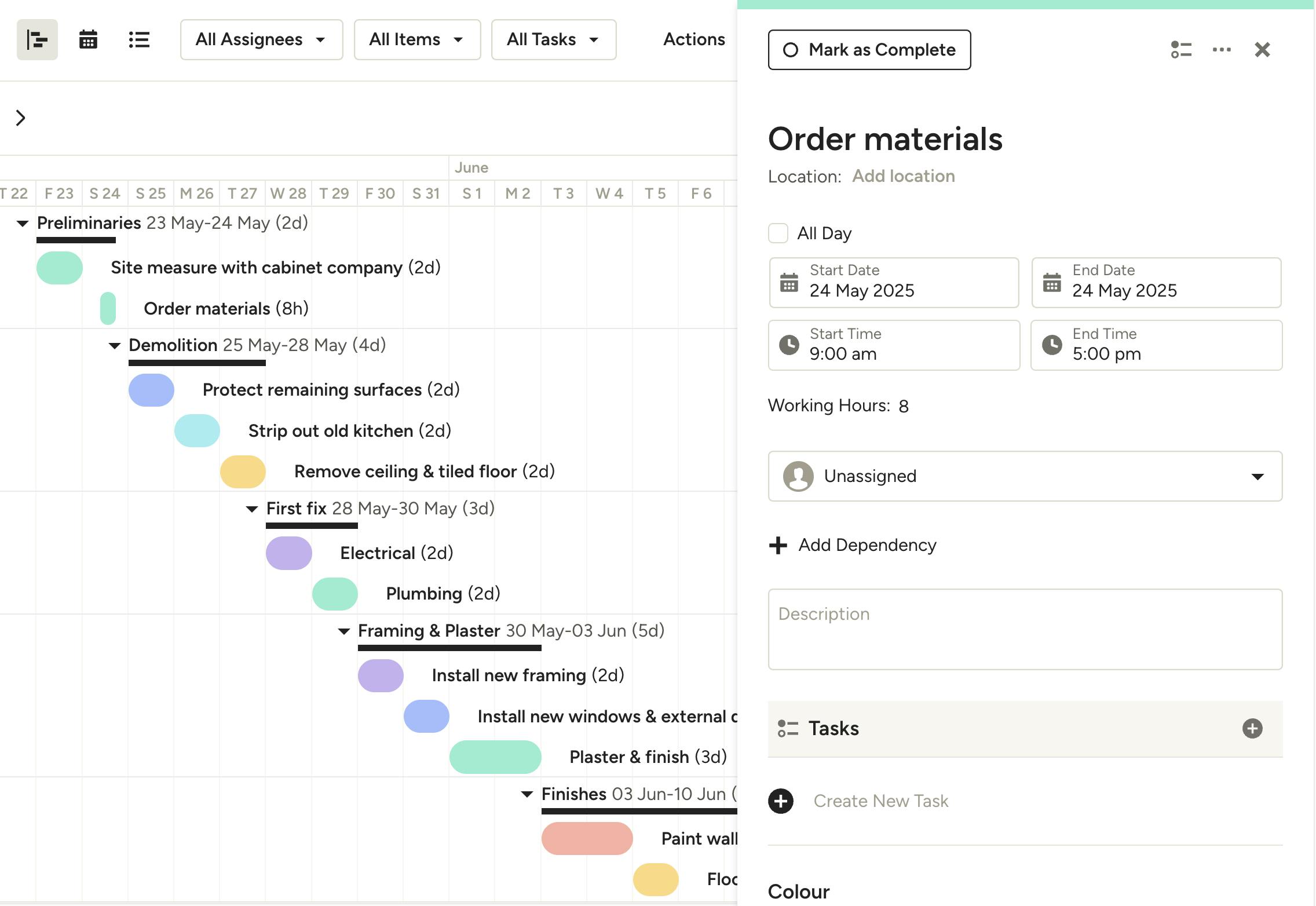Open the Unassigned assignee dropdown

pos(1025,476)
